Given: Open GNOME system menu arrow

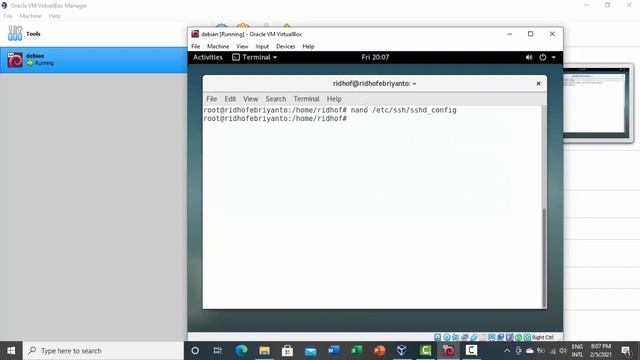Looking at the screenshot, I should 554,57.
